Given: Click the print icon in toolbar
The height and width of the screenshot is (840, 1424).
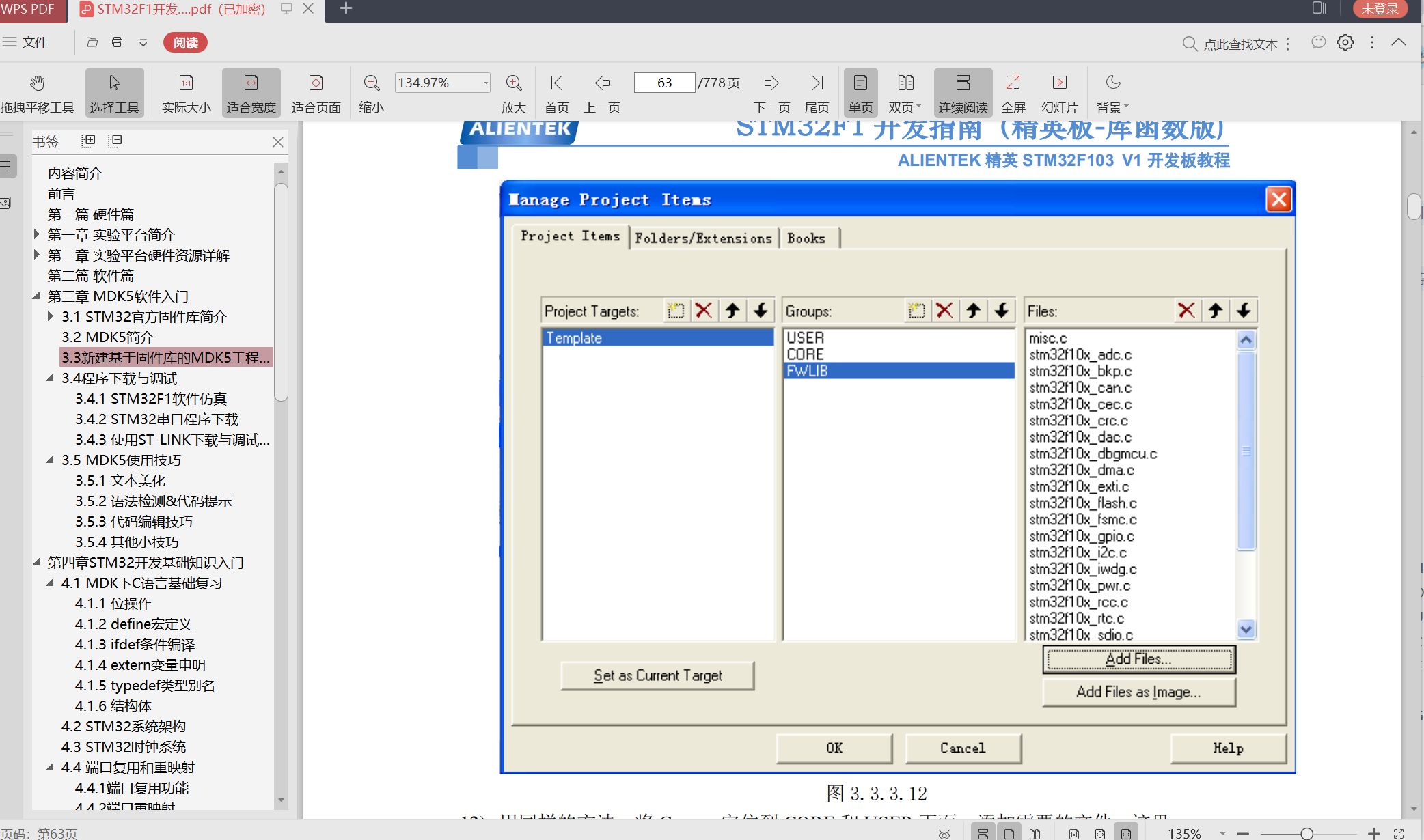Looking at the screenshot, I should click(118, 42).
